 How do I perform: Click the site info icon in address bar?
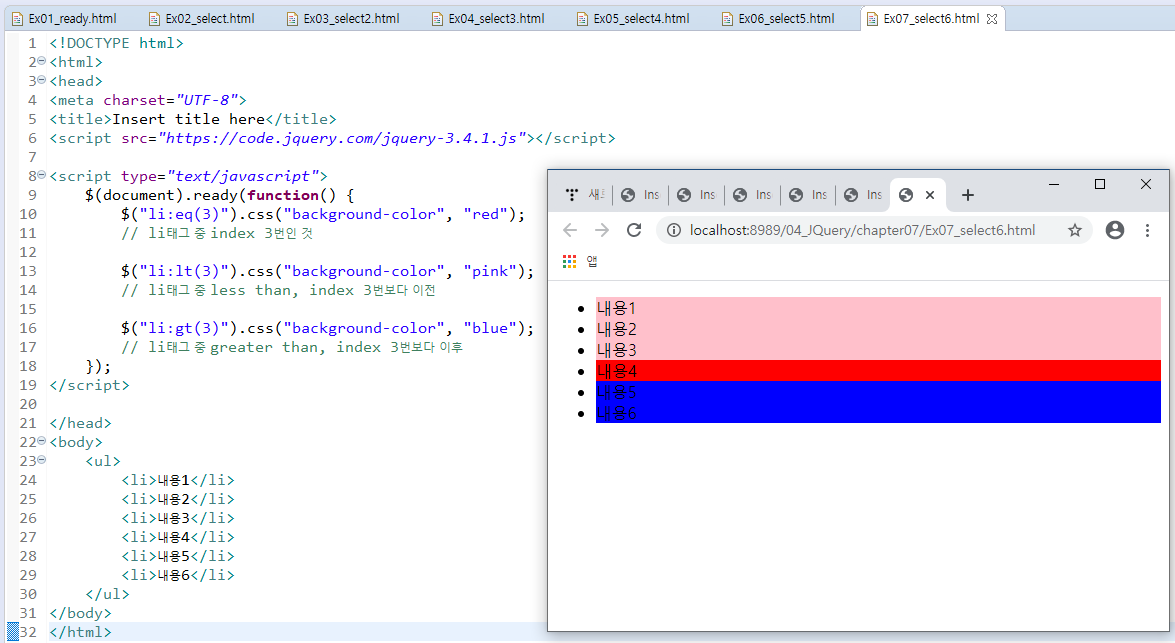(674, 231)
